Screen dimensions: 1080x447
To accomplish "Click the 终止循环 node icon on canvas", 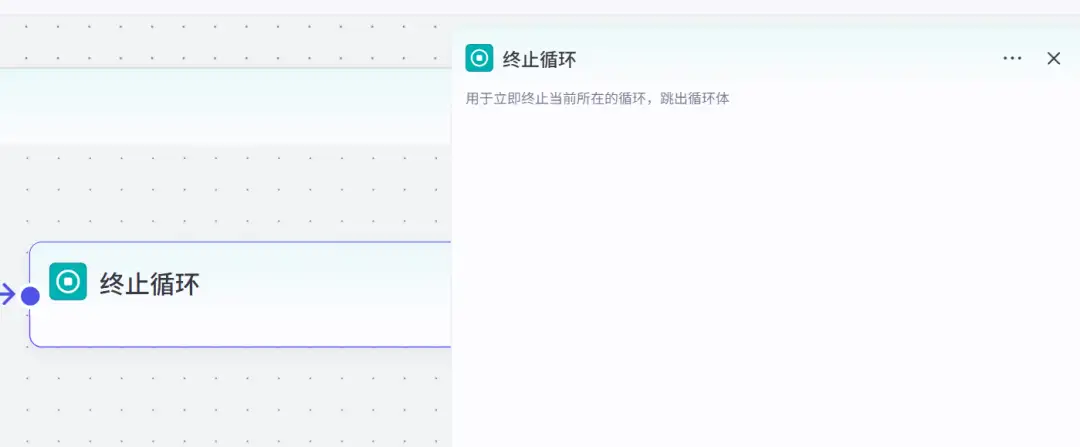I will pos(68,282).
